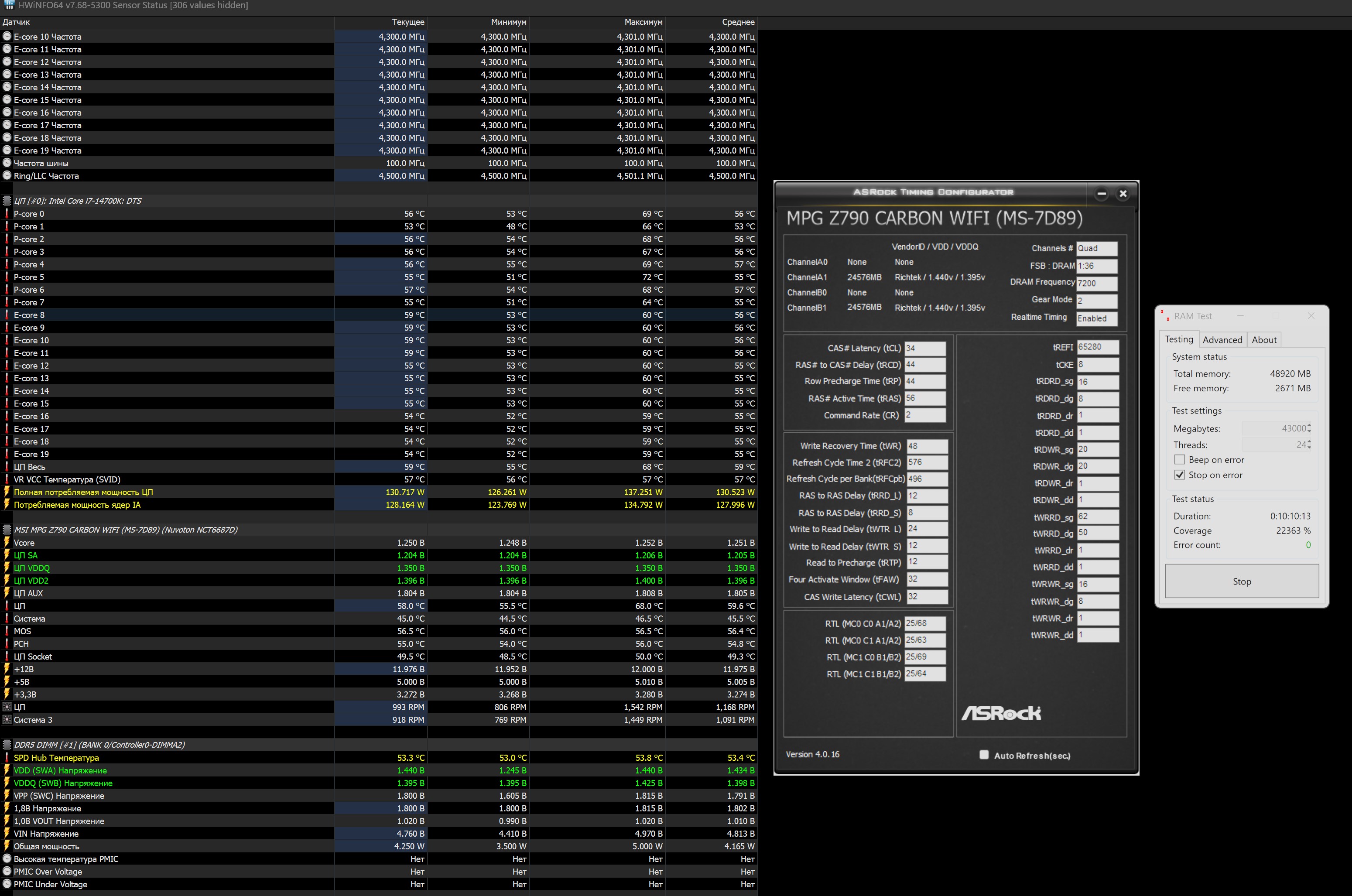Screen dimensions: 1352x896
Task: Toggle the Auto Refresh(sec) checkbox
Action: [984, 755]
